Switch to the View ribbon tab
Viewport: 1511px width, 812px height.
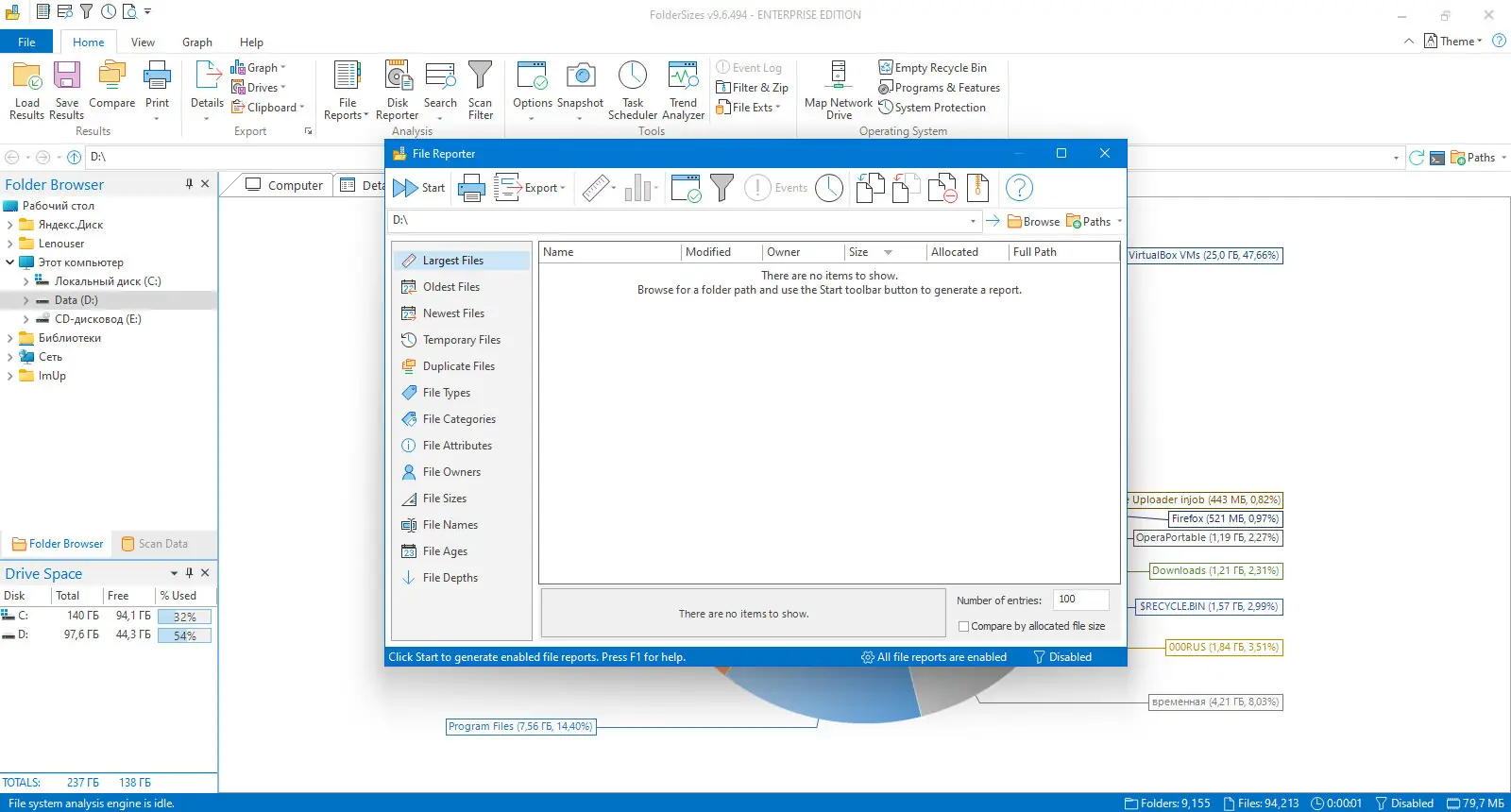[x=143, y=42]
